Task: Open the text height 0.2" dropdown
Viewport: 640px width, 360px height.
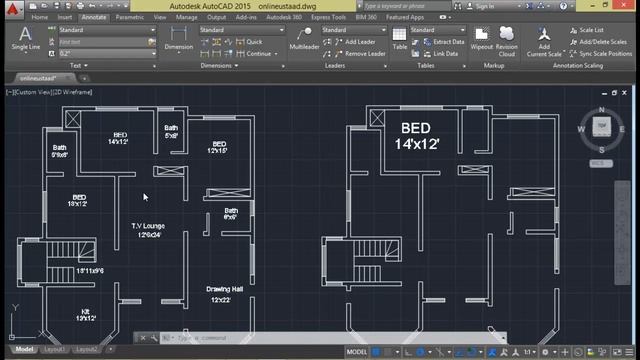Action: click(x=107, y=53)
